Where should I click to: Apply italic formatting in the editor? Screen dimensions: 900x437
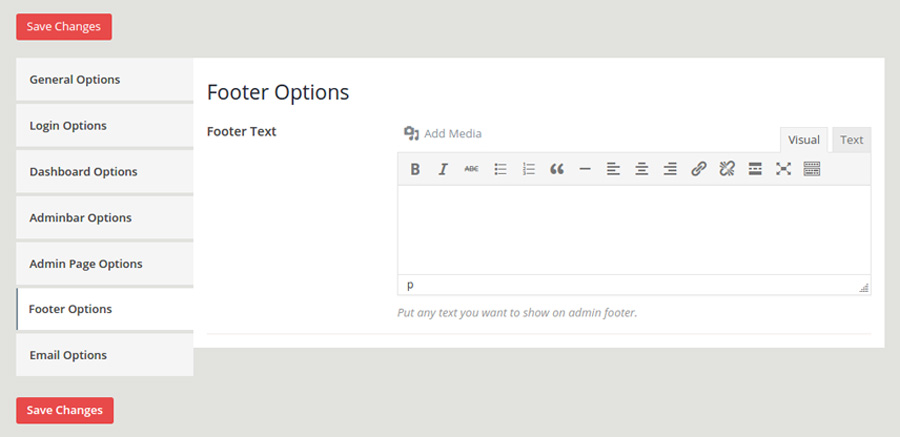pos(443,169)
